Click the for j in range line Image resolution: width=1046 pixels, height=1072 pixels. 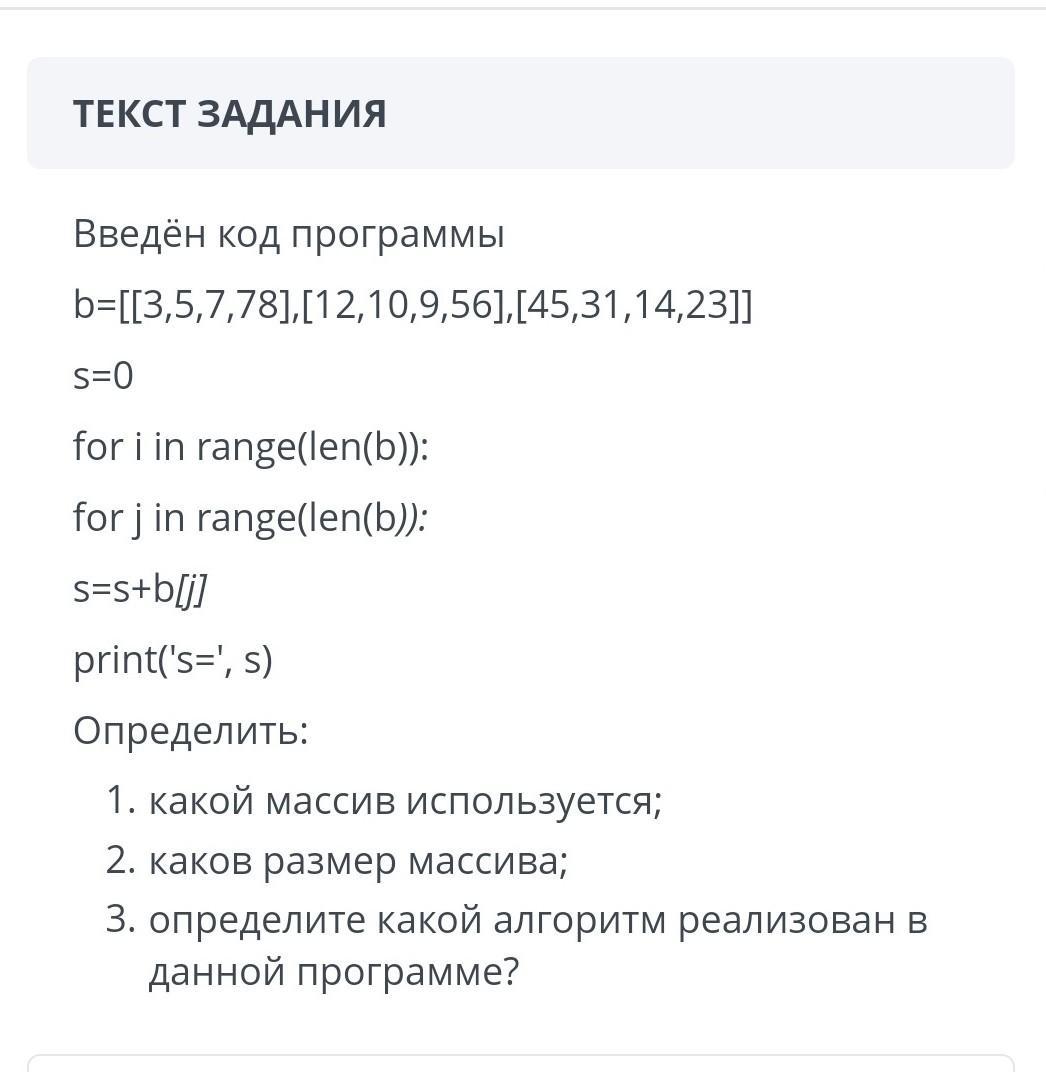point(251,518)
